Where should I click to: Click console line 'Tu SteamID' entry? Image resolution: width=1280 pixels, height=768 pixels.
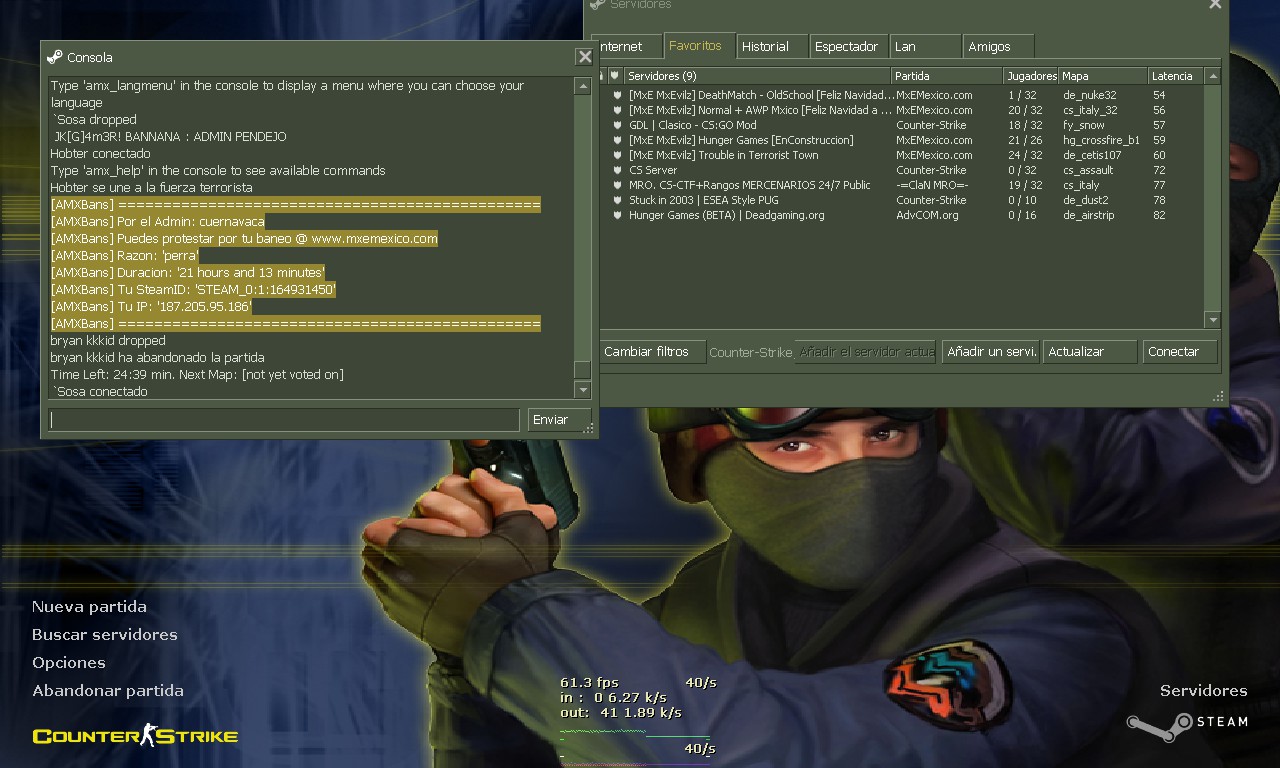point(193,290)
